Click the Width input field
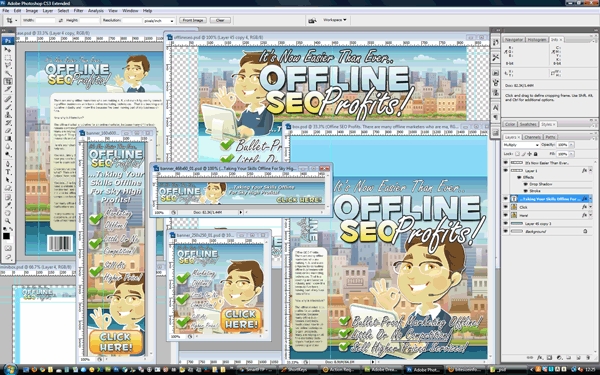The width and height of the screenshot is (600, 375). pos(46,20)
